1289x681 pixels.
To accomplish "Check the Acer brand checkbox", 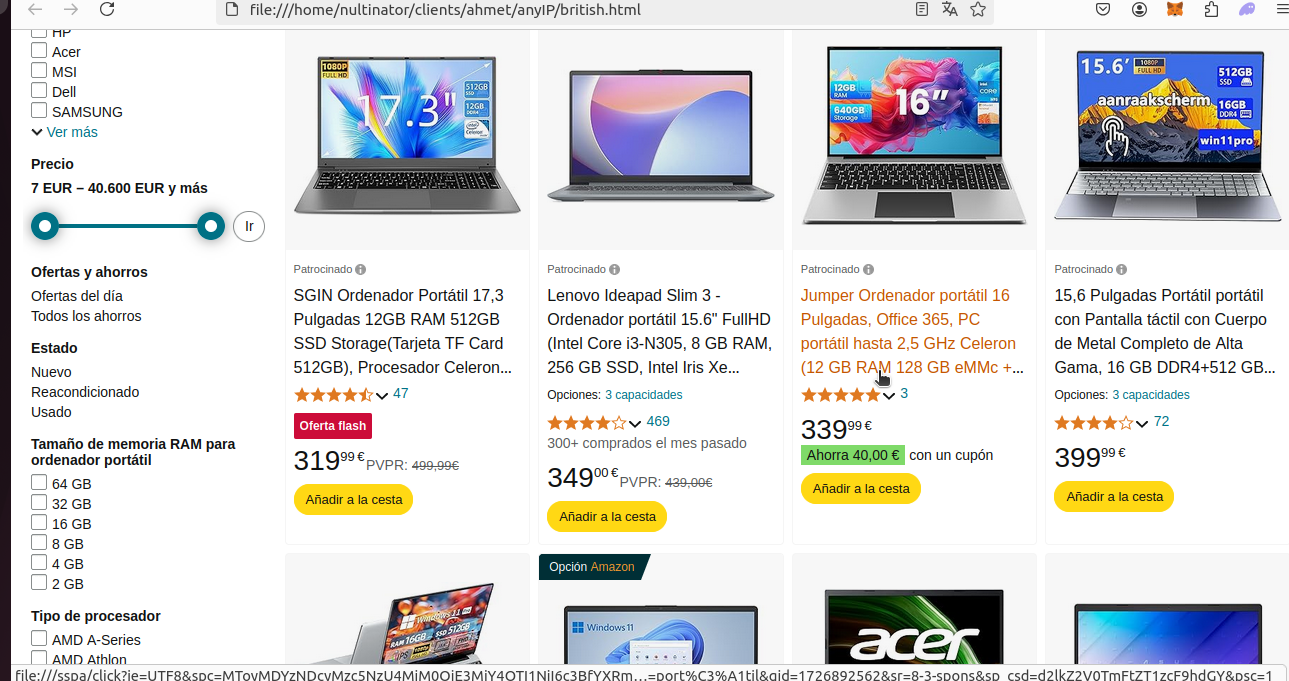I will (39, 51).
